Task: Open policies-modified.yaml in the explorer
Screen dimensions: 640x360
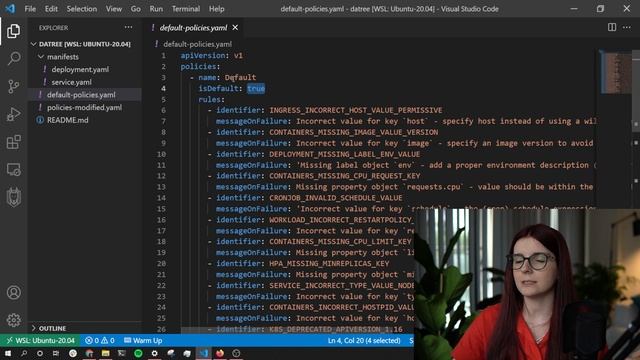Action: [84, 107]
